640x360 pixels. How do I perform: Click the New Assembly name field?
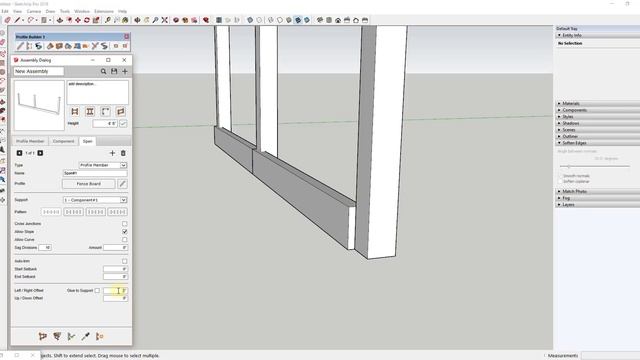pos(39,71)
